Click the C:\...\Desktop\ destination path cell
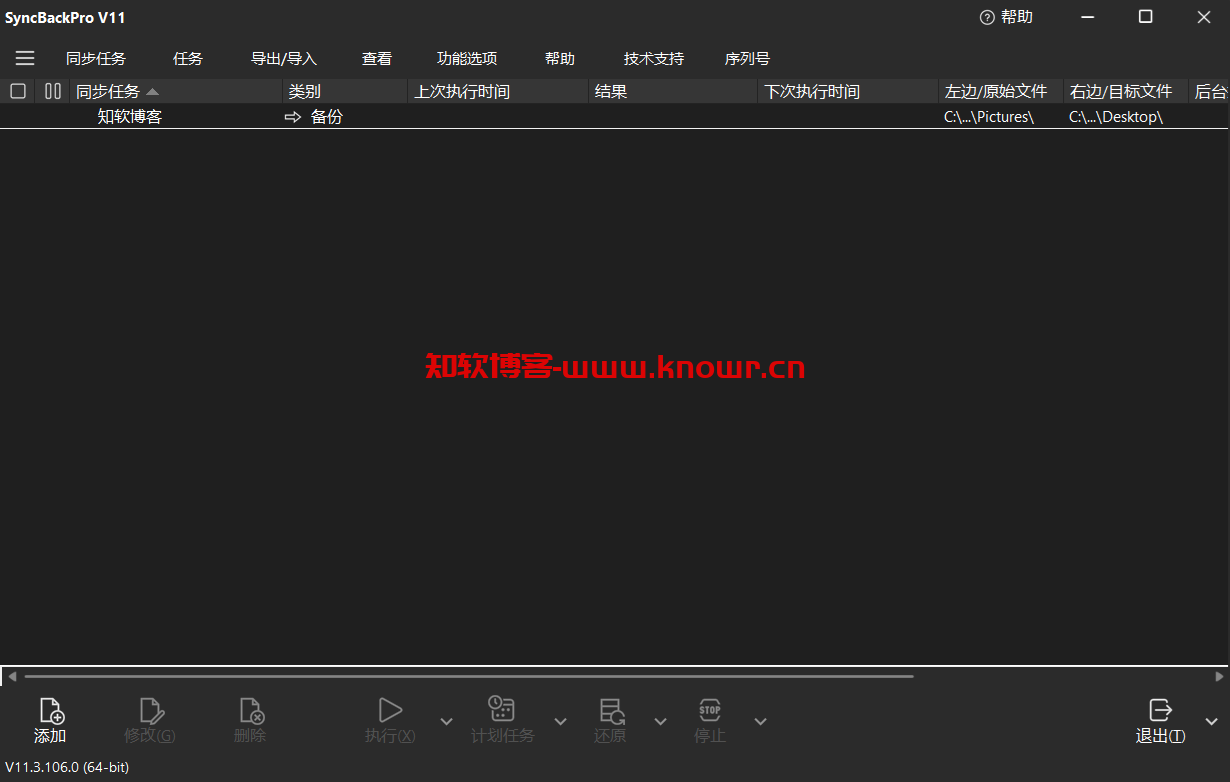This screenshot has height=782, width=1230. pos(1116,117)
